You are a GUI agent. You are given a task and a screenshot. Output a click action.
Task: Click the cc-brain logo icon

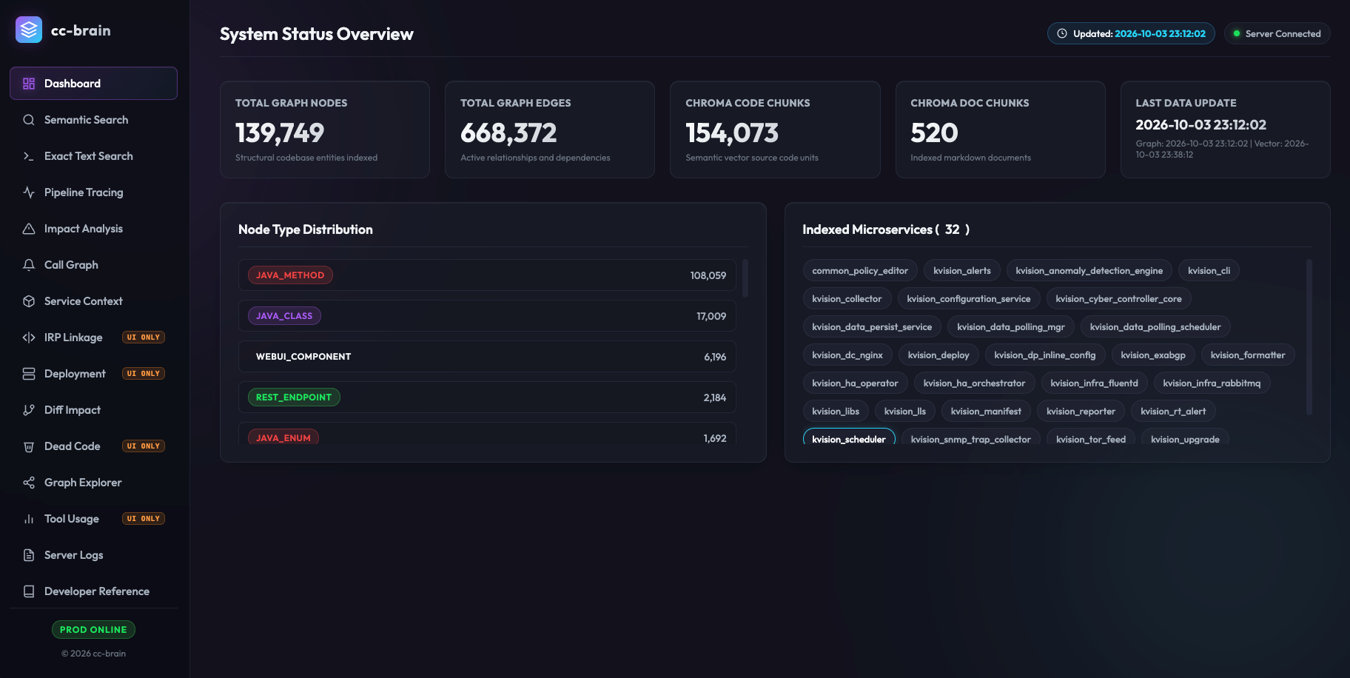coord(29,30)
